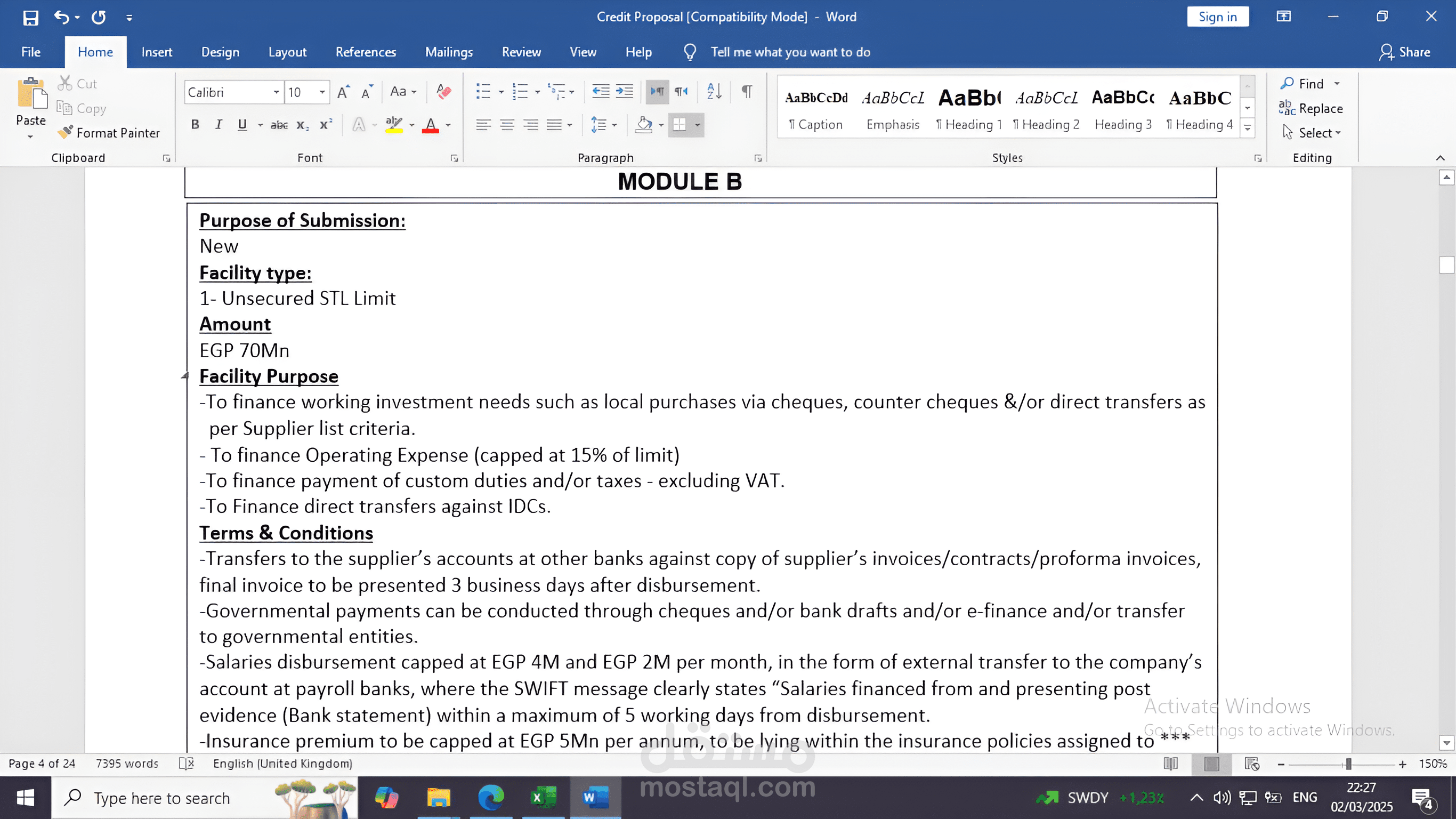Open Excel from the taskbar
The width and height of the screenshot is (1456, 819).
543,798
